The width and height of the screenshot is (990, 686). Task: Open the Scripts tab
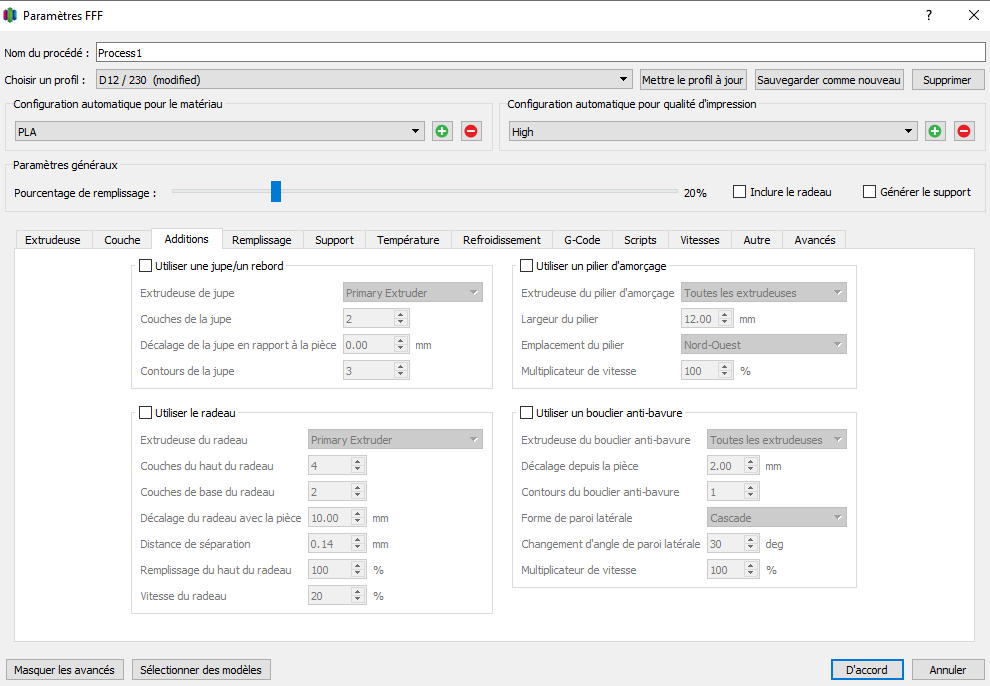click(x=640, y=240)
